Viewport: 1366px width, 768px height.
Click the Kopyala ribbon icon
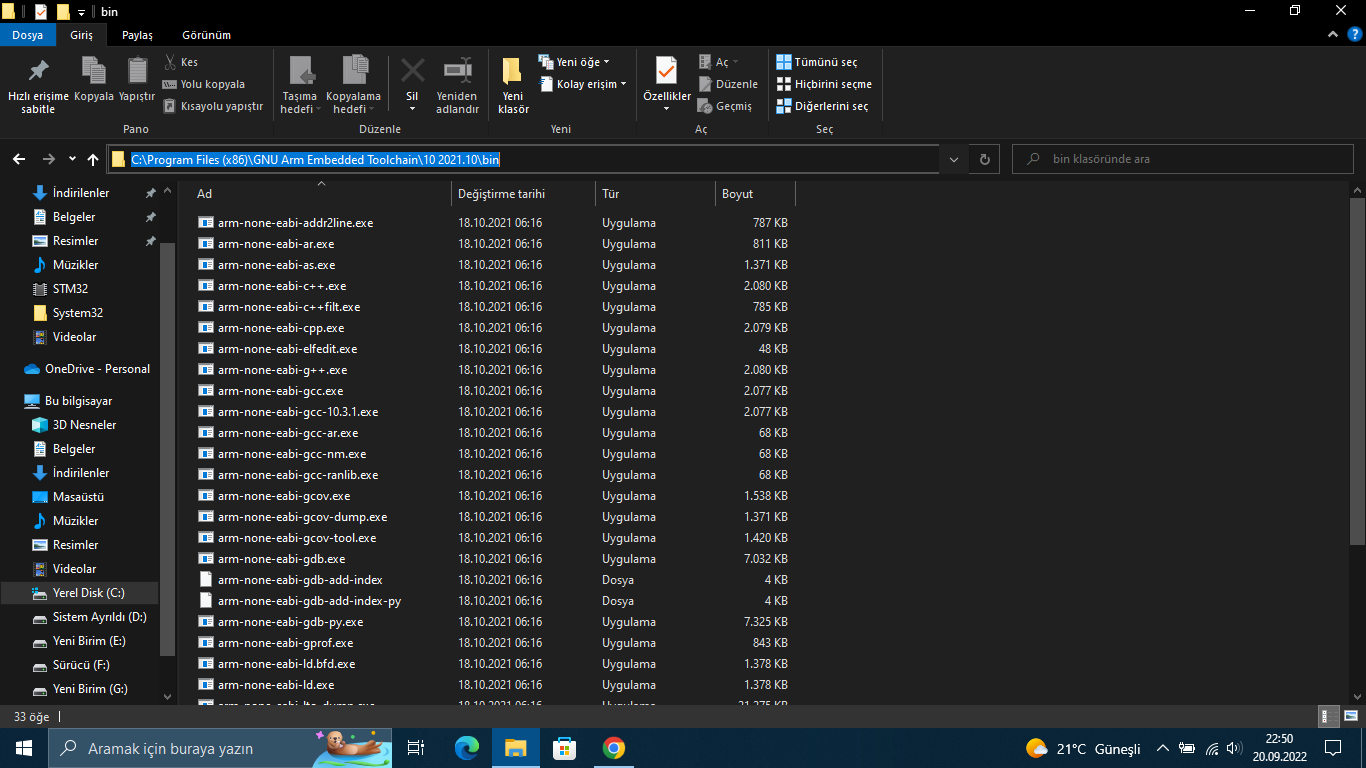tap(94, 79)
